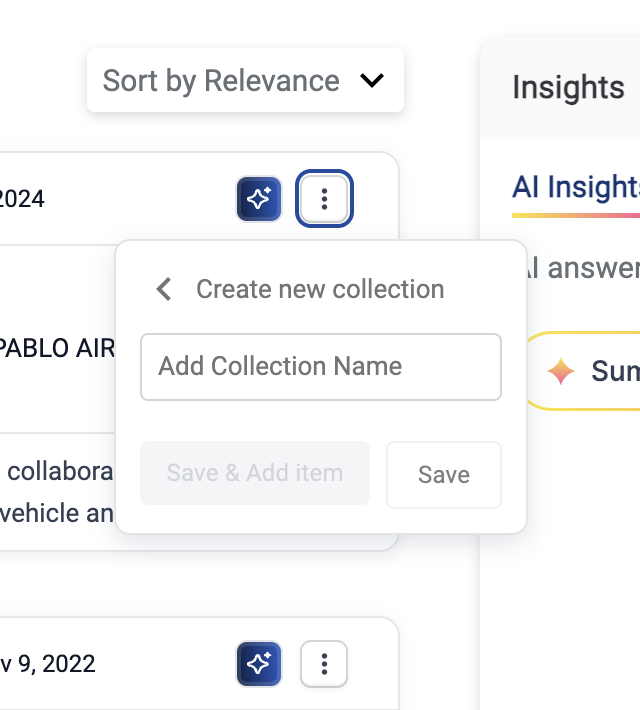The height and width of the screenshot is (710, 640).
Task: Click the Insights panel heading
Action: click(x=568, y=87)
